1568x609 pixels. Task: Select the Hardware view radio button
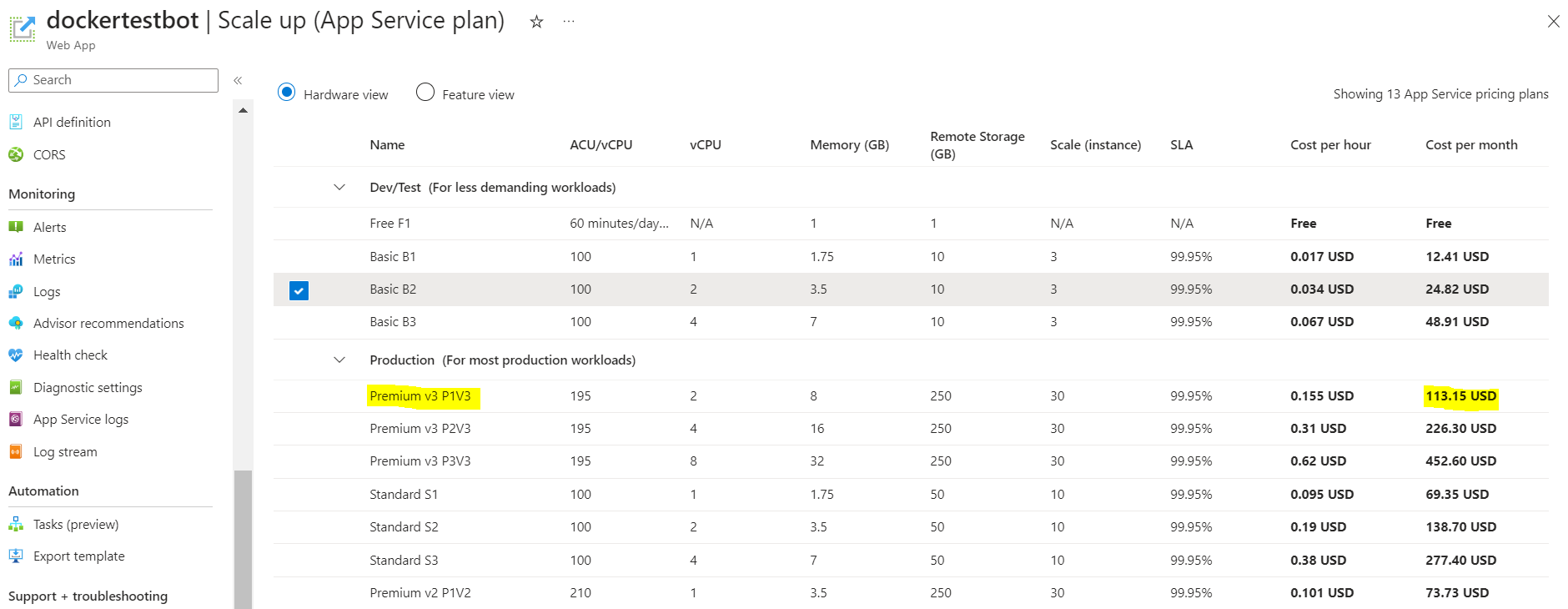pos(286,92)
